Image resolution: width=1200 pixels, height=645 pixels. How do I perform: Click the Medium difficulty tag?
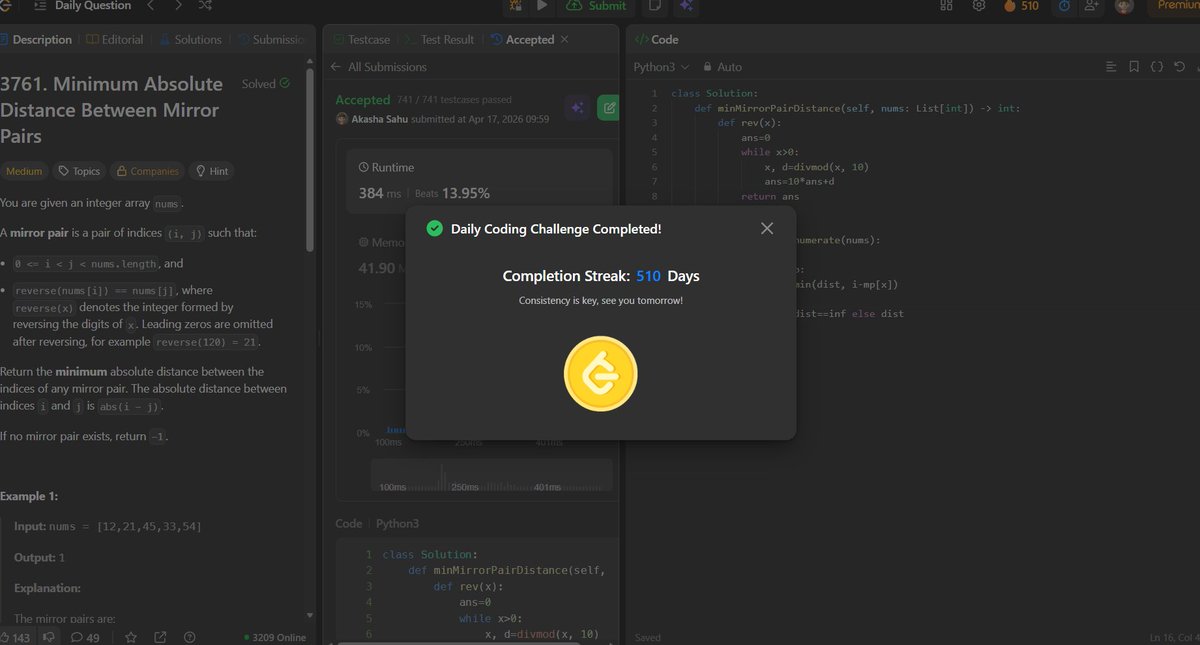tap(24, 171)
